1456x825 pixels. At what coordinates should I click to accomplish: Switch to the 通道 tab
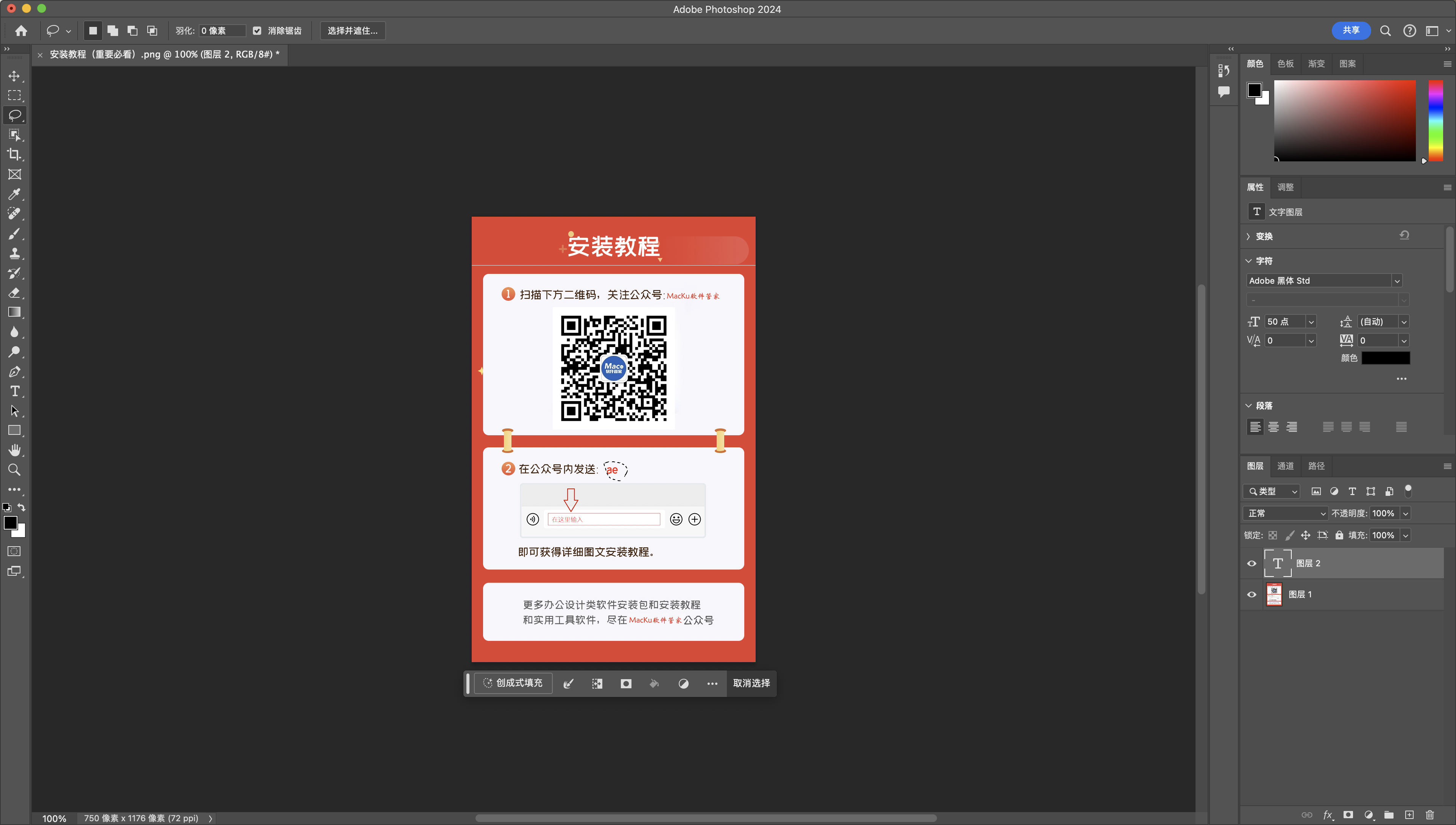tap(1285, 466)
